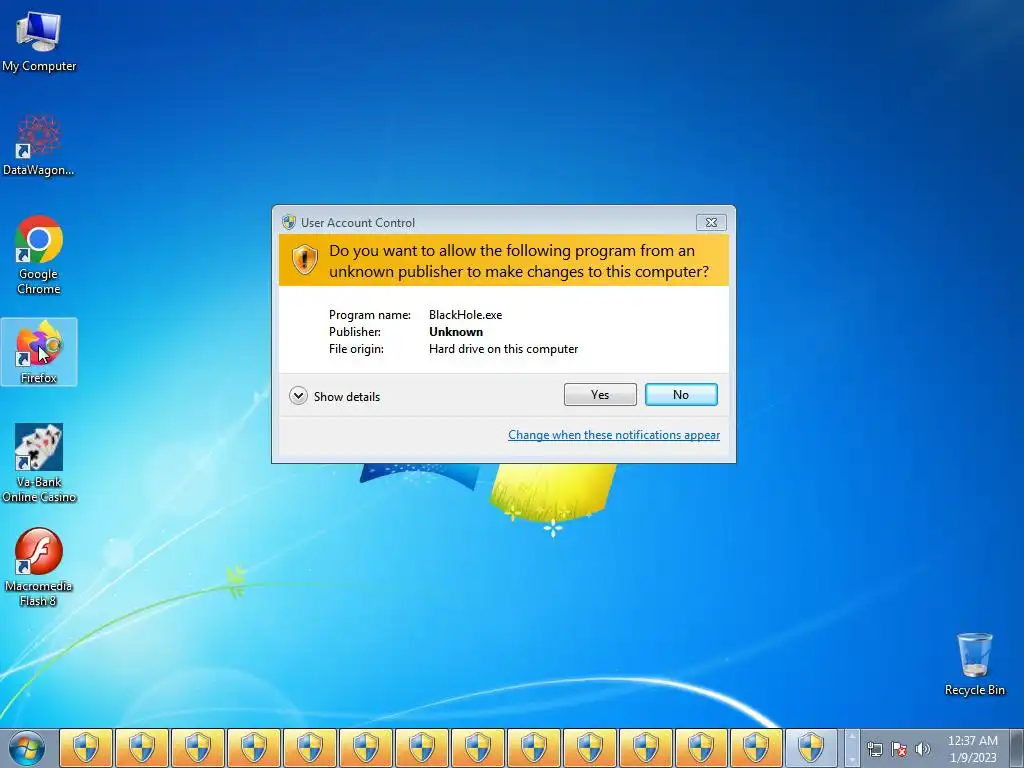The width and height of the screenshot is (1024, 768).
Task: Click the Firefox desktop shortcut
Action: click(39, 352)
